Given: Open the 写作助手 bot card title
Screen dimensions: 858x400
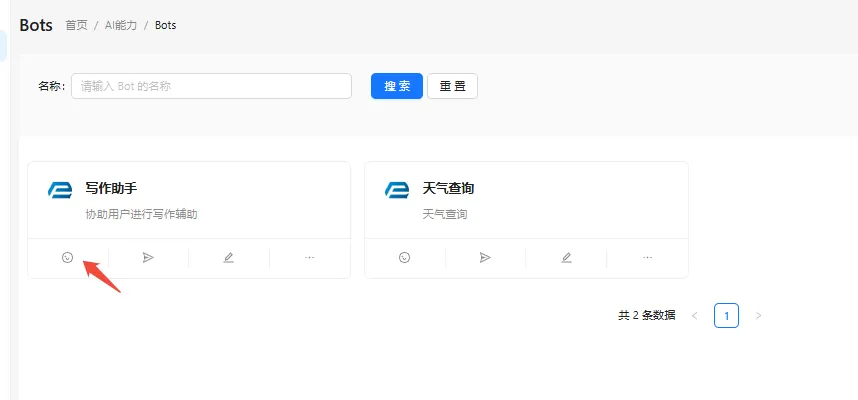Looking at the screenshot, I should point(111,188).
